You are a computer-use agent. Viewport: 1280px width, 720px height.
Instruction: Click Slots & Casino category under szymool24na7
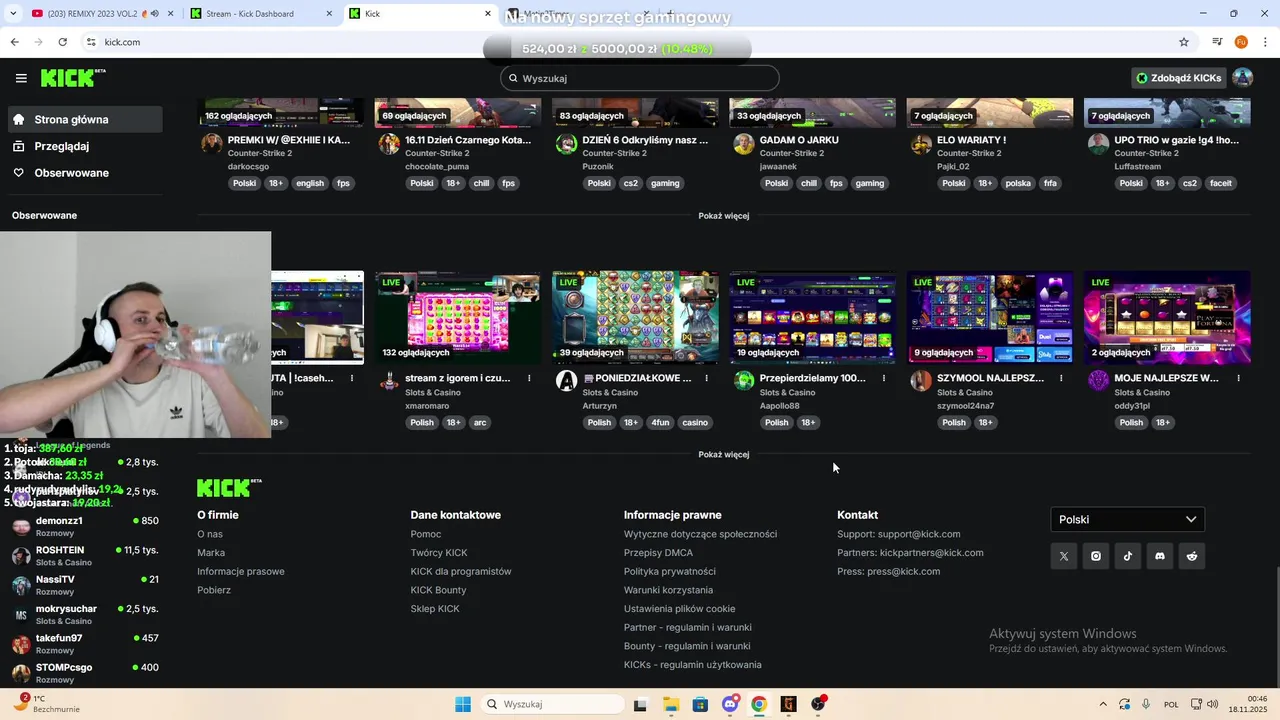tap(966, 392)
